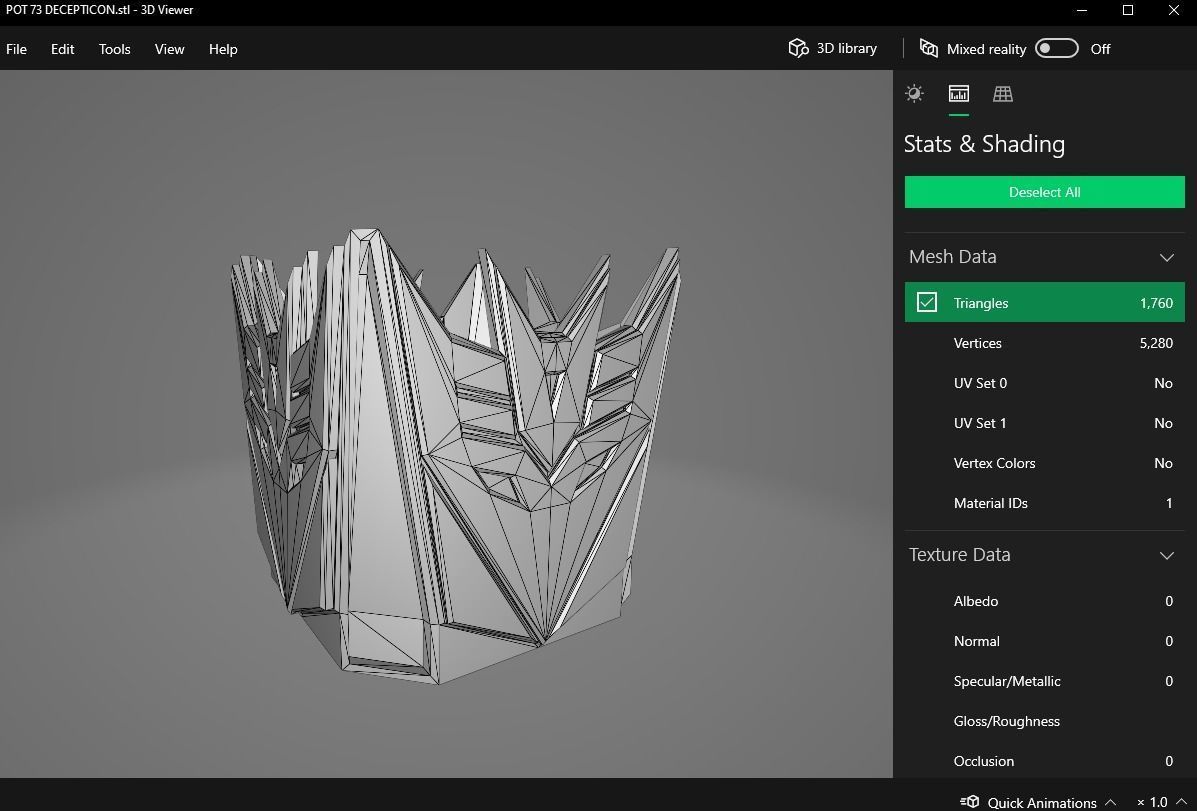The height and width of the screenshot is (811, 1197).
Task: Open the View menu
Action: pos(169,49)
